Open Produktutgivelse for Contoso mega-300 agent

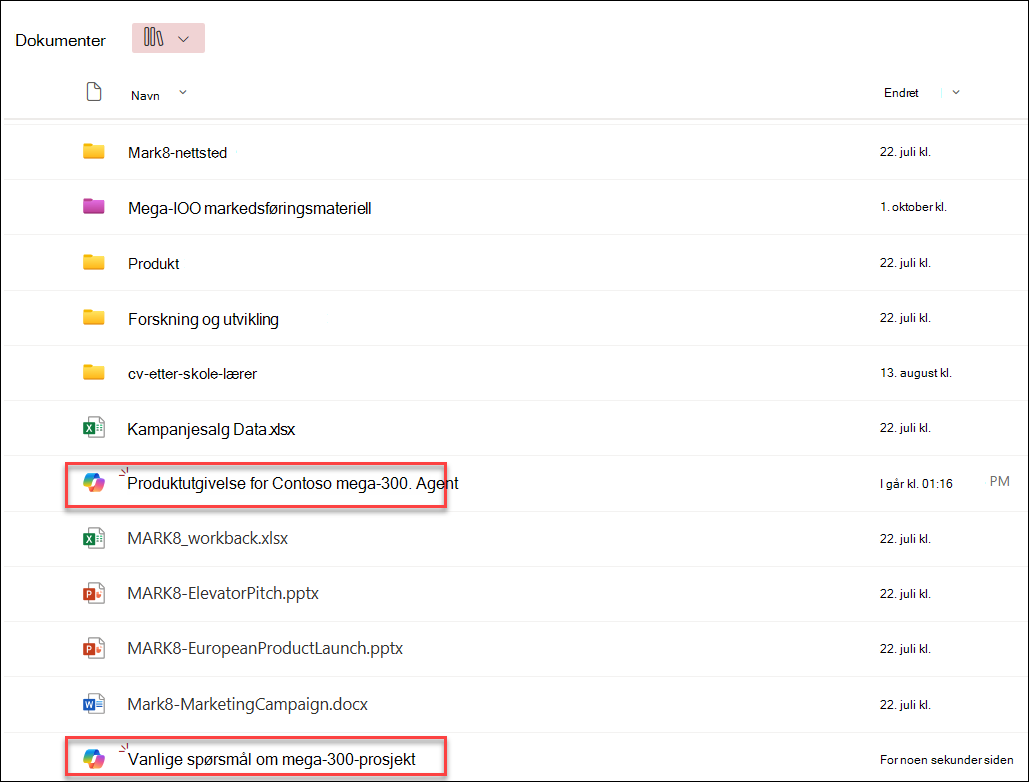(293, 484)
